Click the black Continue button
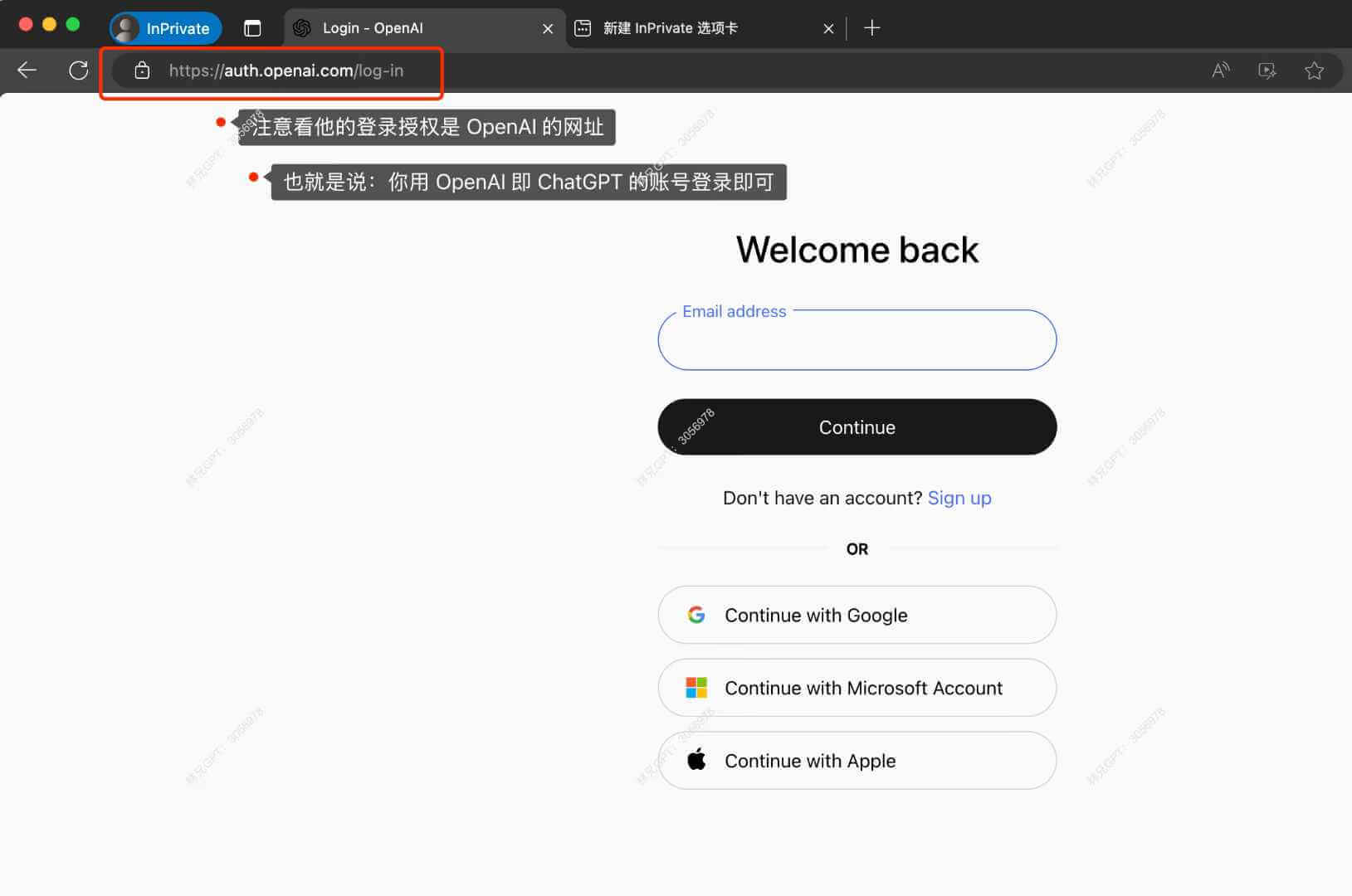The width and height of the screenshot is (1352, 896). (857, 427)
